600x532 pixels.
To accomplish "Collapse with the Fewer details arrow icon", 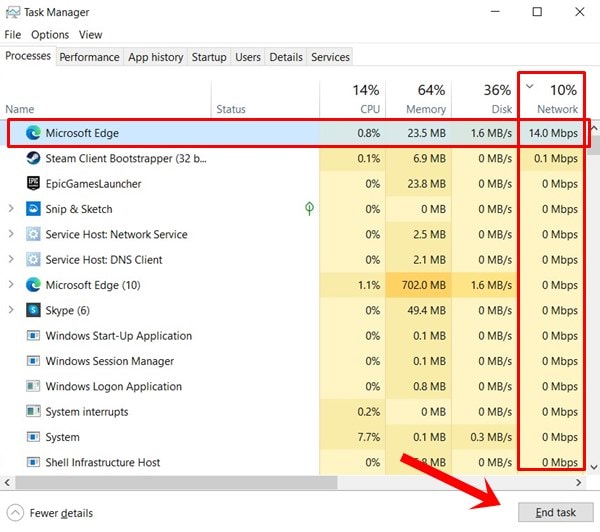I will click(x=15, y=512).
